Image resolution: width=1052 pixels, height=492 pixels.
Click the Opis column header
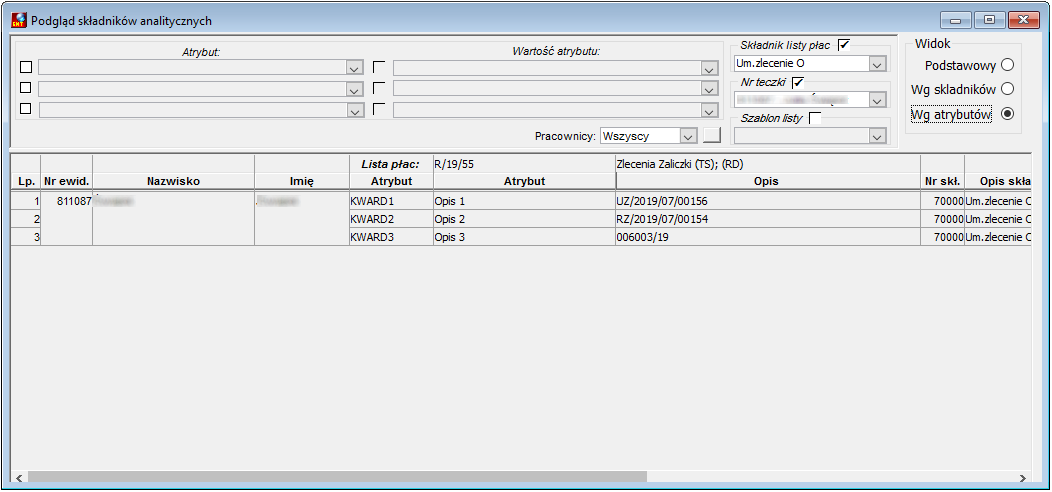pyautogui.click(x=768, y=181)
